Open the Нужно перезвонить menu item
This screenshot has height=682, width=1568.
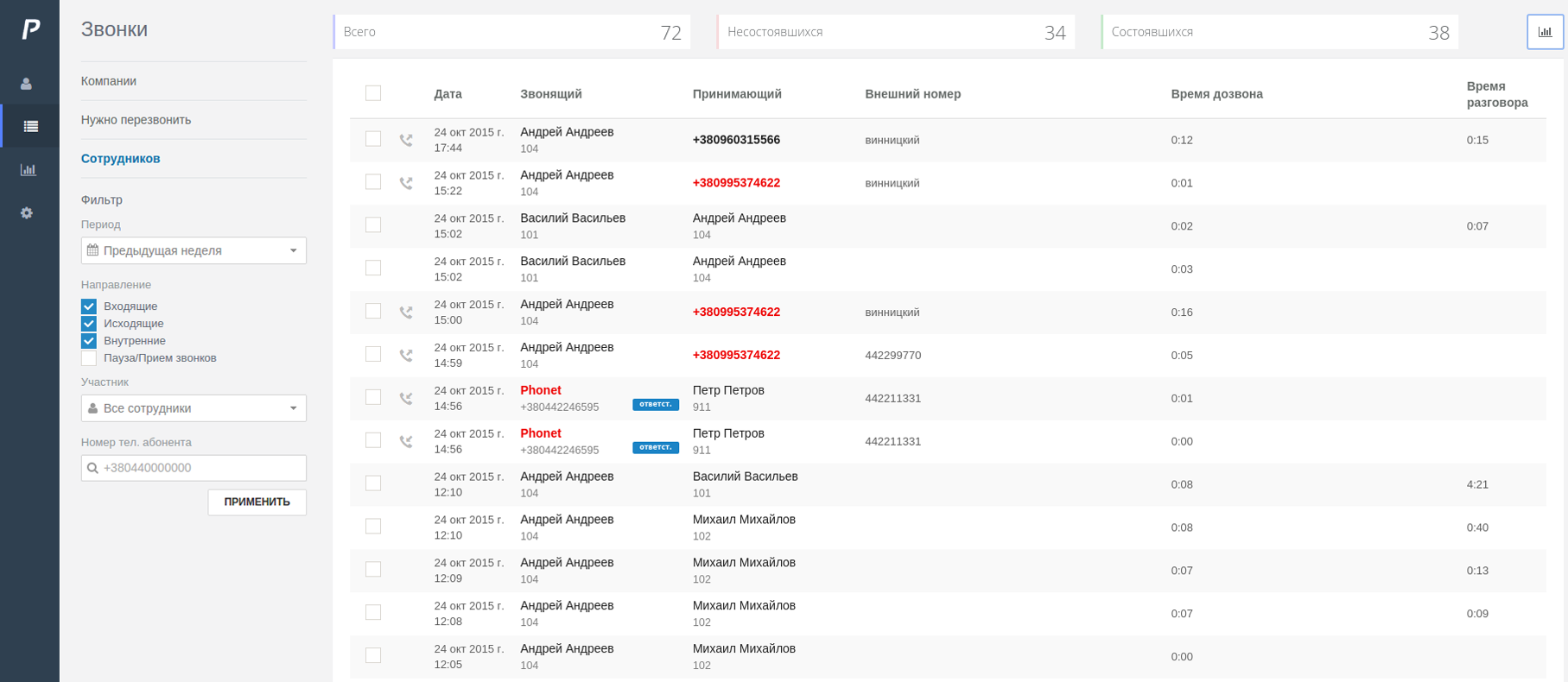pyautogui.click(x=136, y=120)
